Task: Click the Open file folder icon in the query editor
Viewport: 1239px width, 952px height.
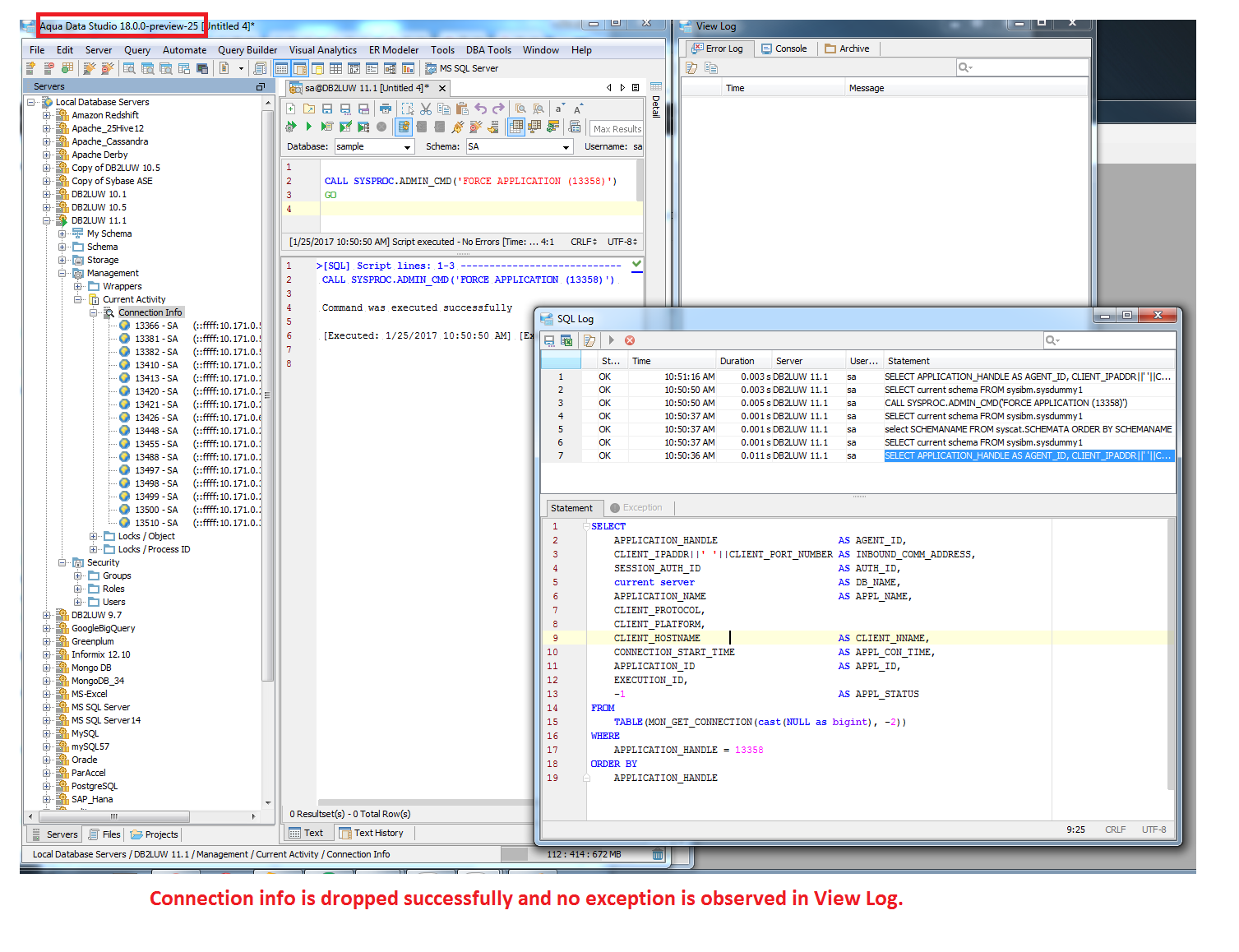Action: (x=309, y=109)
